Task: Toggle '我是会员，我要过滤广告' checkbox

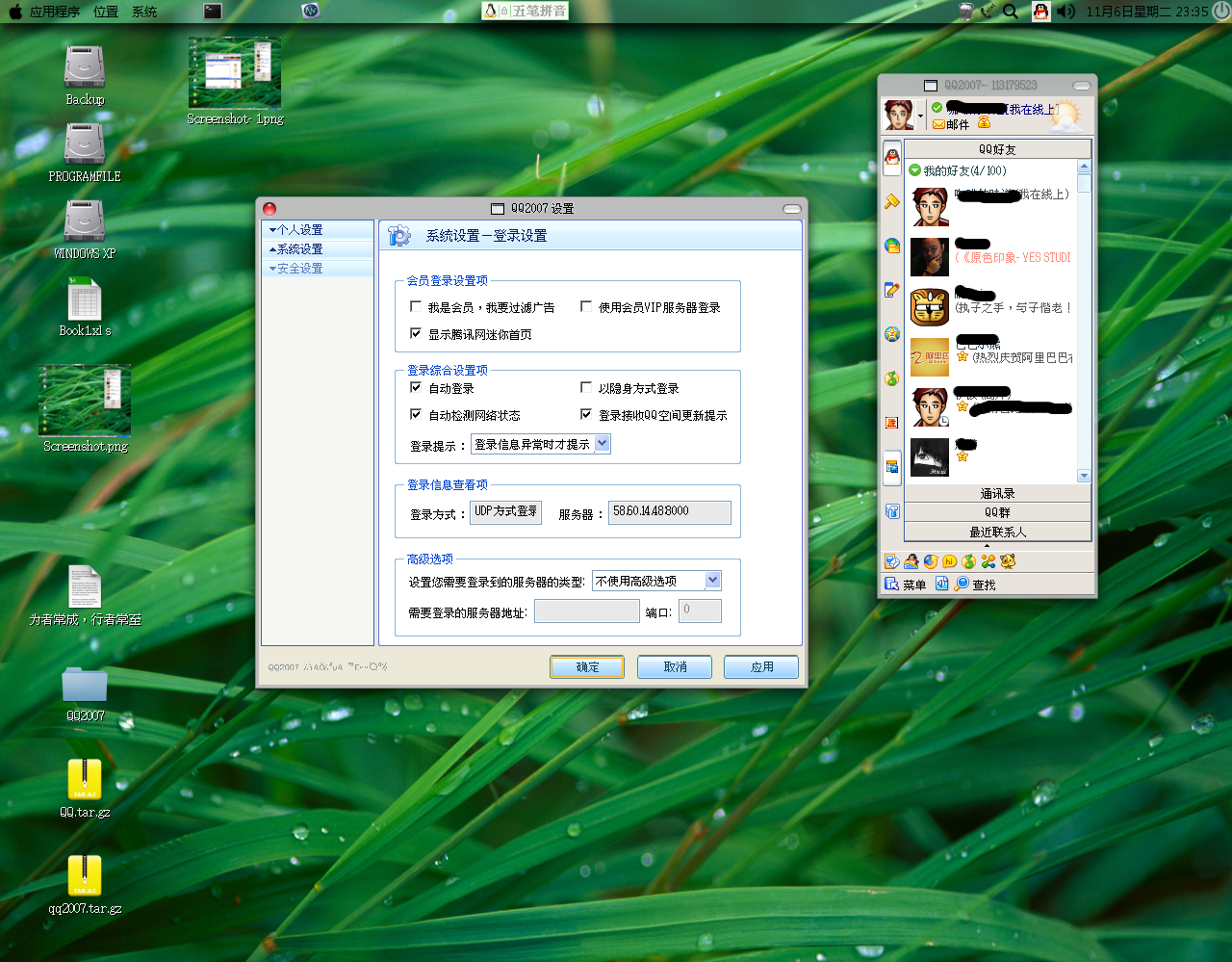Action: (x=416, y=306)
